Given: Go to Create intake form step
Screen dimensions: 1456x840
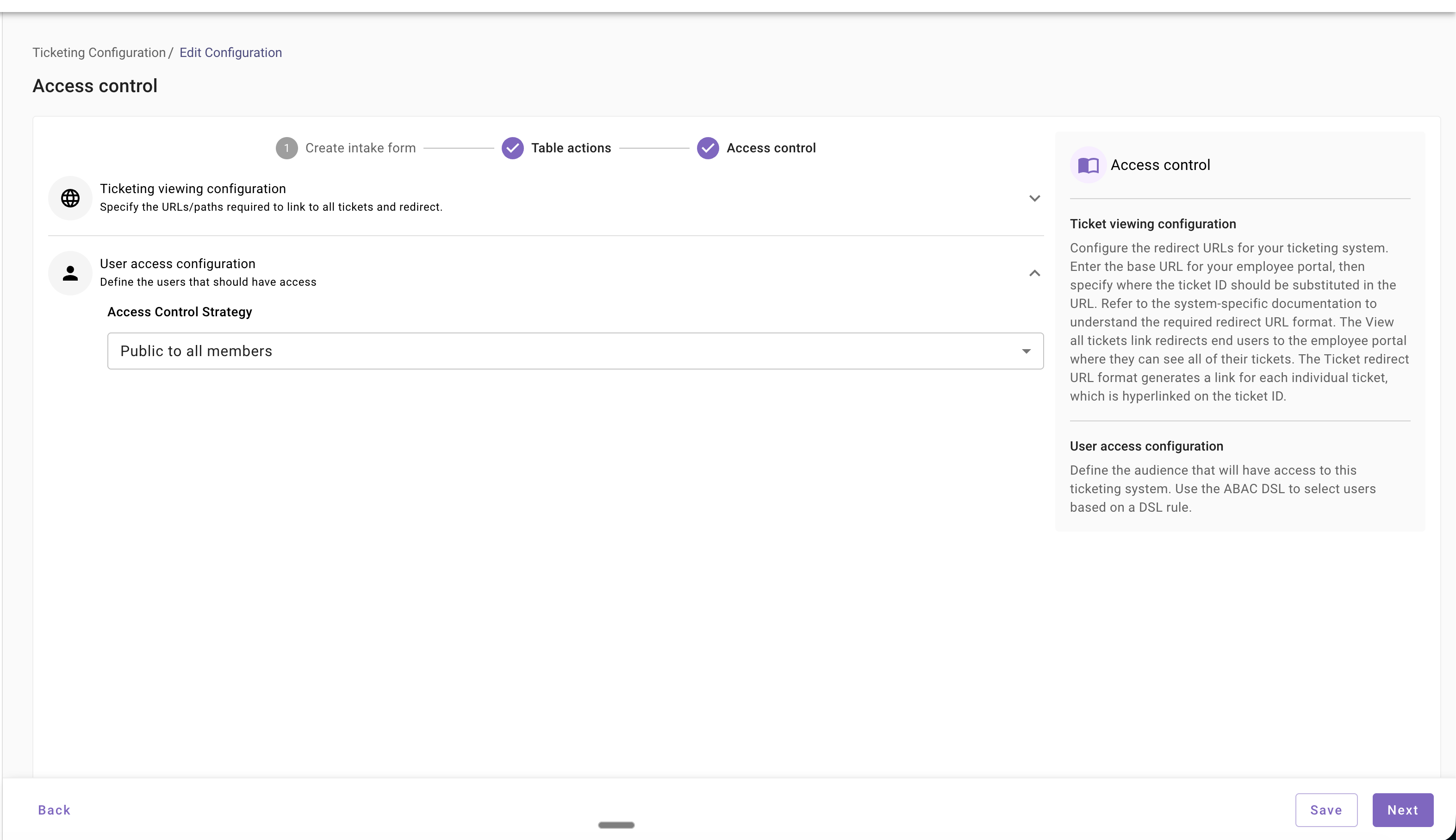Looking at the screenshot, I should click(x=361, y=148).
